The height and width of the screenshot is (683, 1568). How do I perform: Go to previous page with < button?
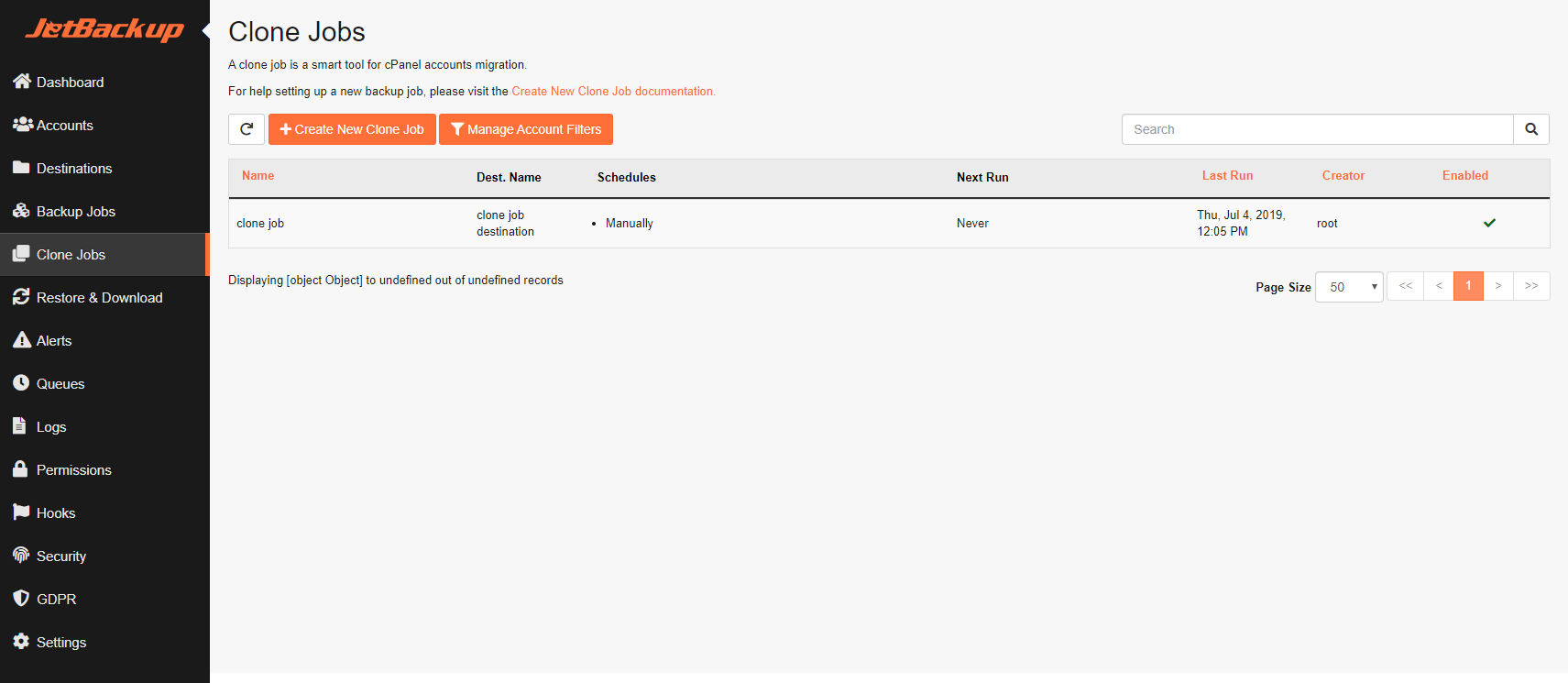1439,286
